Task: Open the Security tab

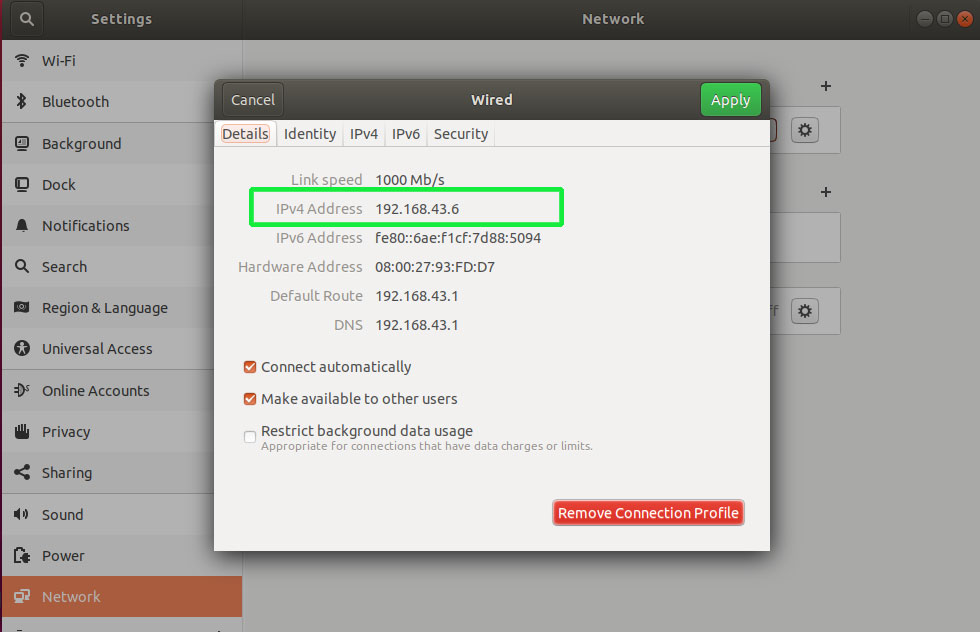Action: pyautogui.click(x=461, y=134)
